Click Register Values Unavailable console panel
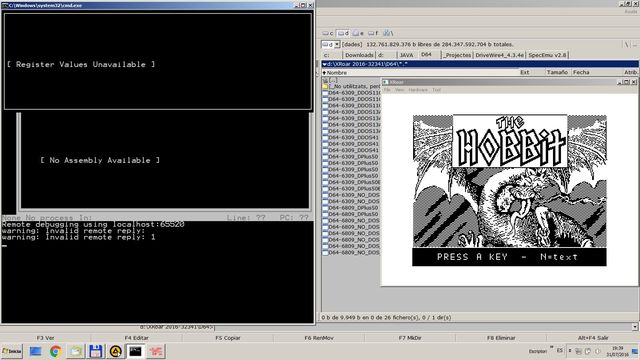Viewport: 640px width, 360px height. [158, 61]
